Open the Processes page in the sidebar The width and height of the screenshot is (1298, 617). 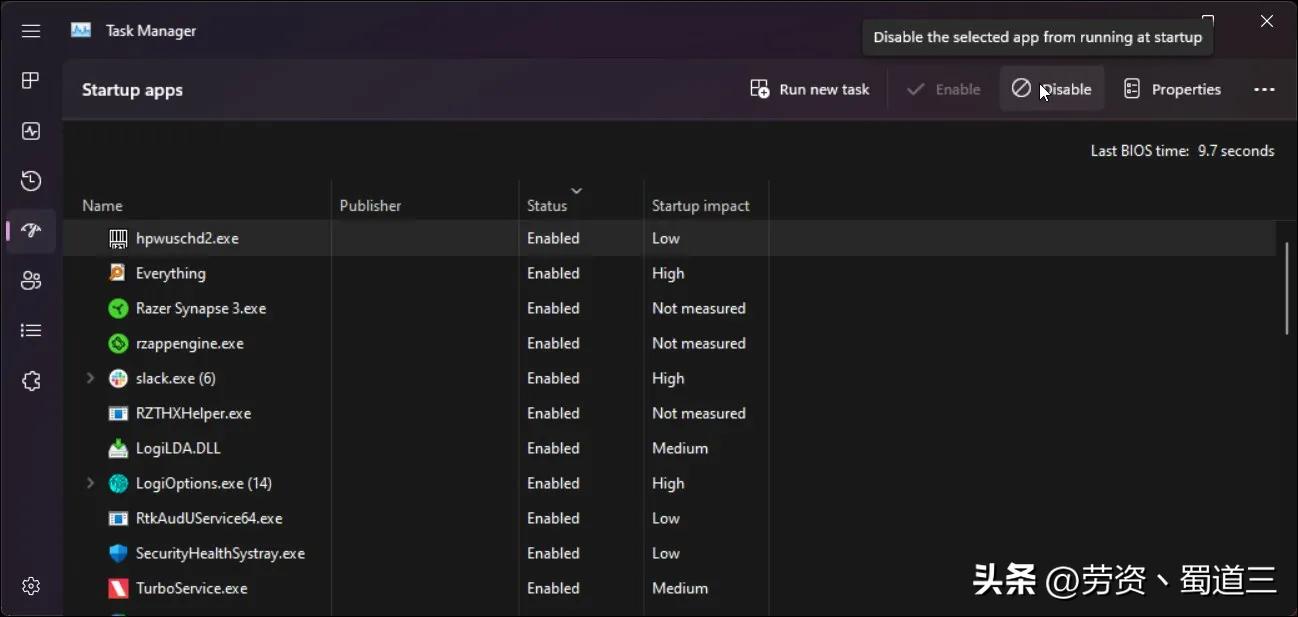click(31, 80)
